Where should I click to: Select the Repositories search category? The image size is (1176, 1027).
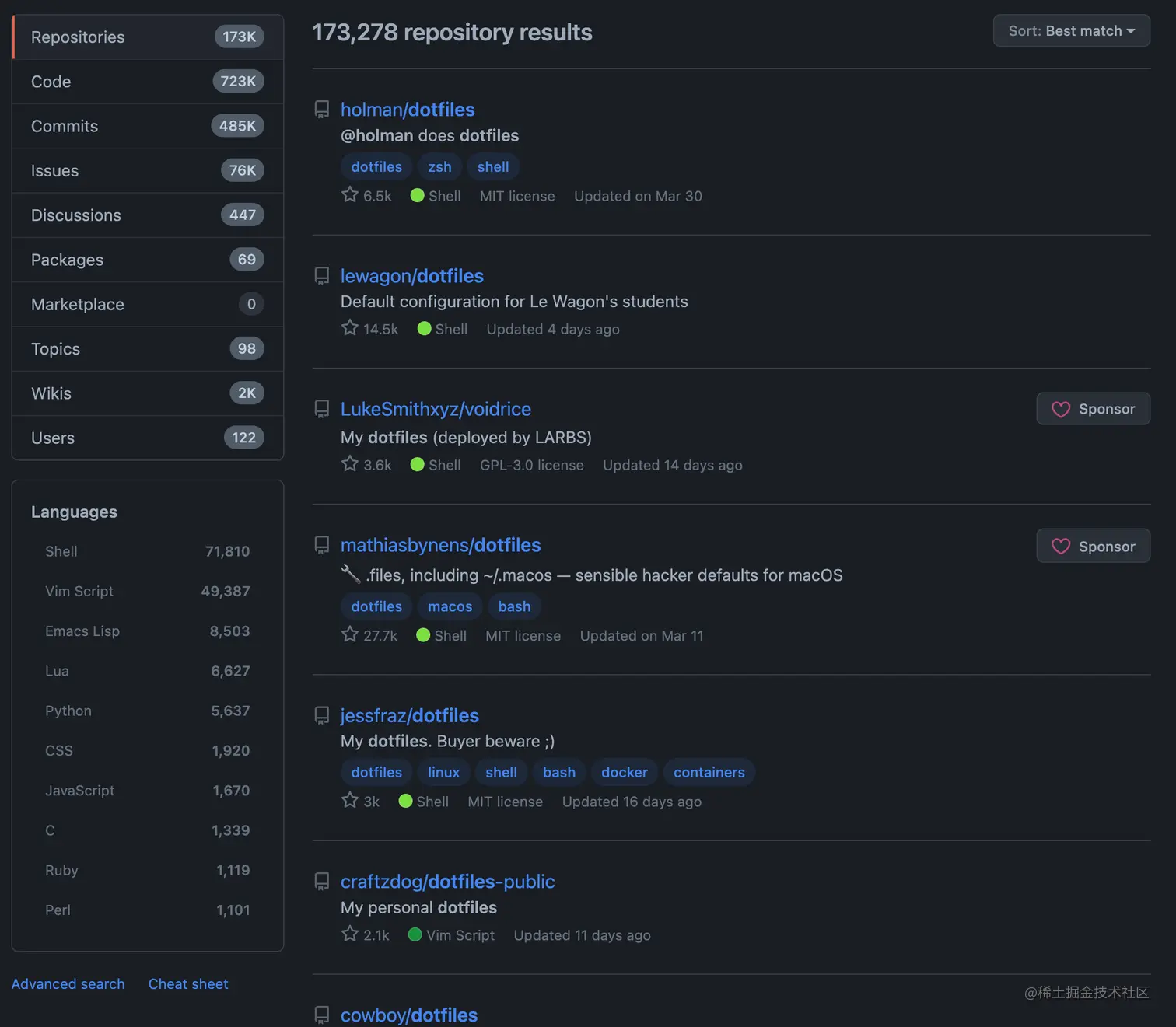(x=148, y=37)
